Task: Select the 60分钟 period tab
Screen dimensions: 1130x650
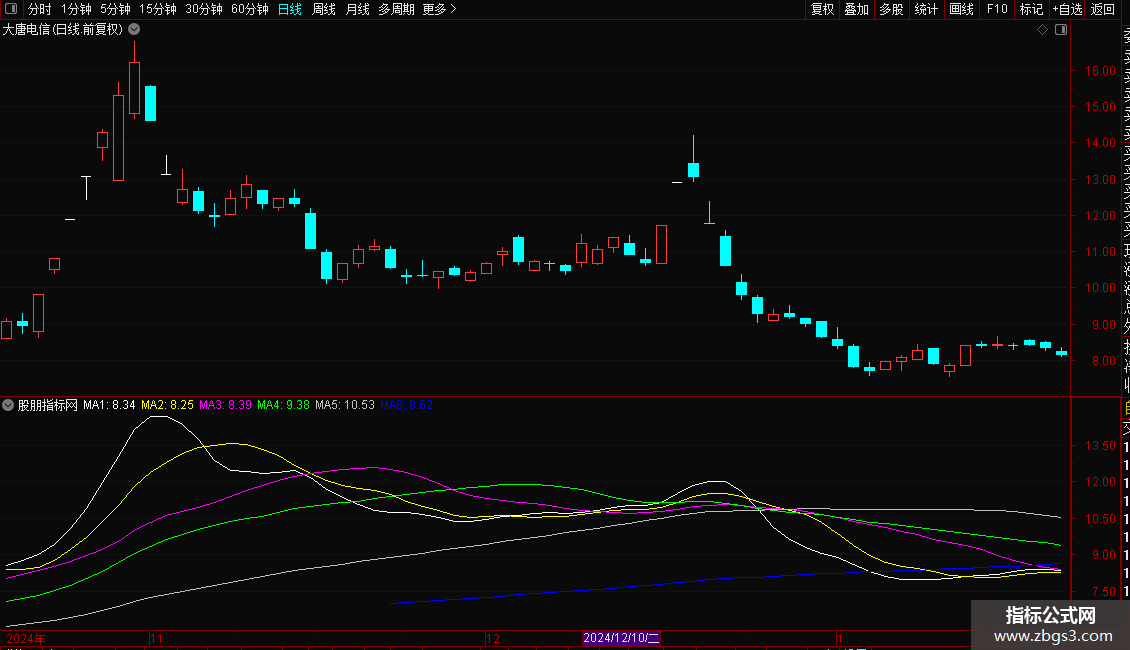Action: 249,9
